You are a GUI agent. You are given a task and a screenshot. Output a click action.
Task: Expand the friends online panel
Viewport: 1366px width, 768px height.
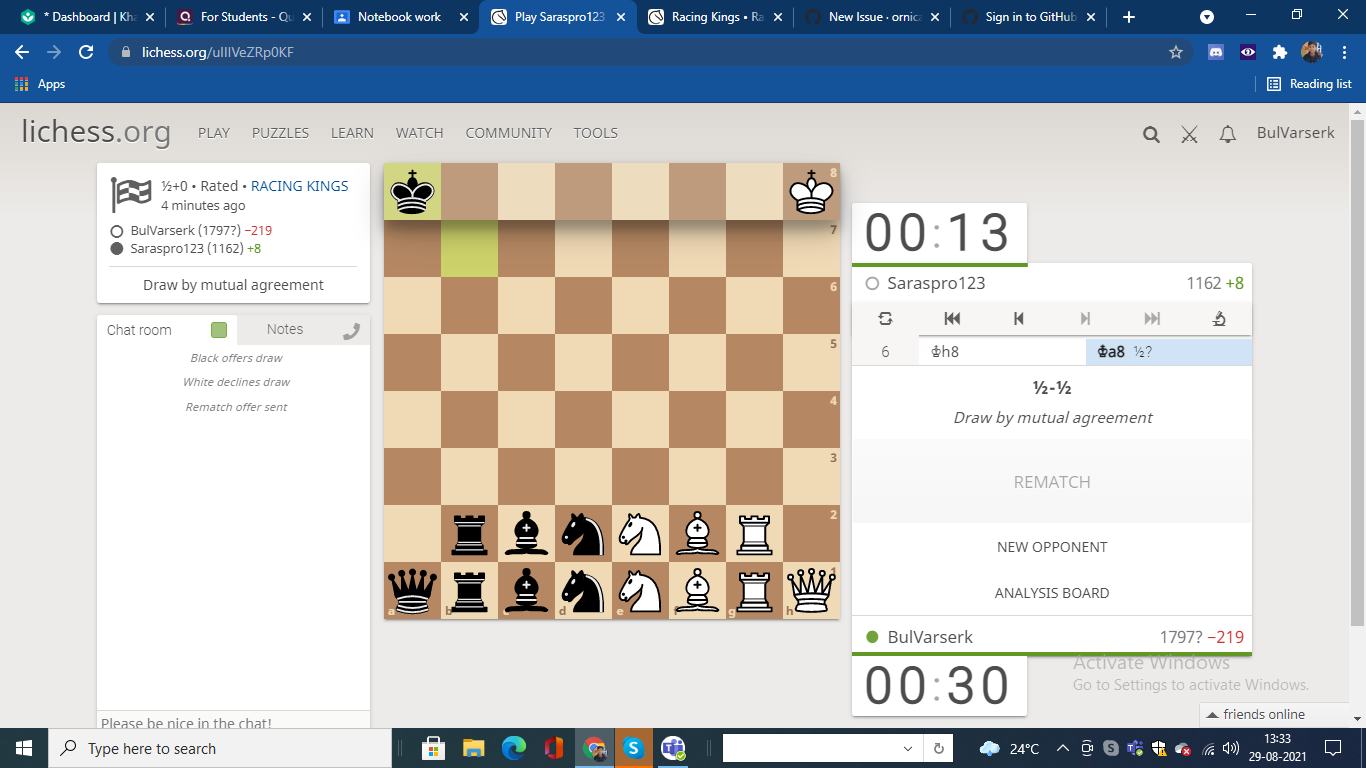click(x=1275, y=714)
